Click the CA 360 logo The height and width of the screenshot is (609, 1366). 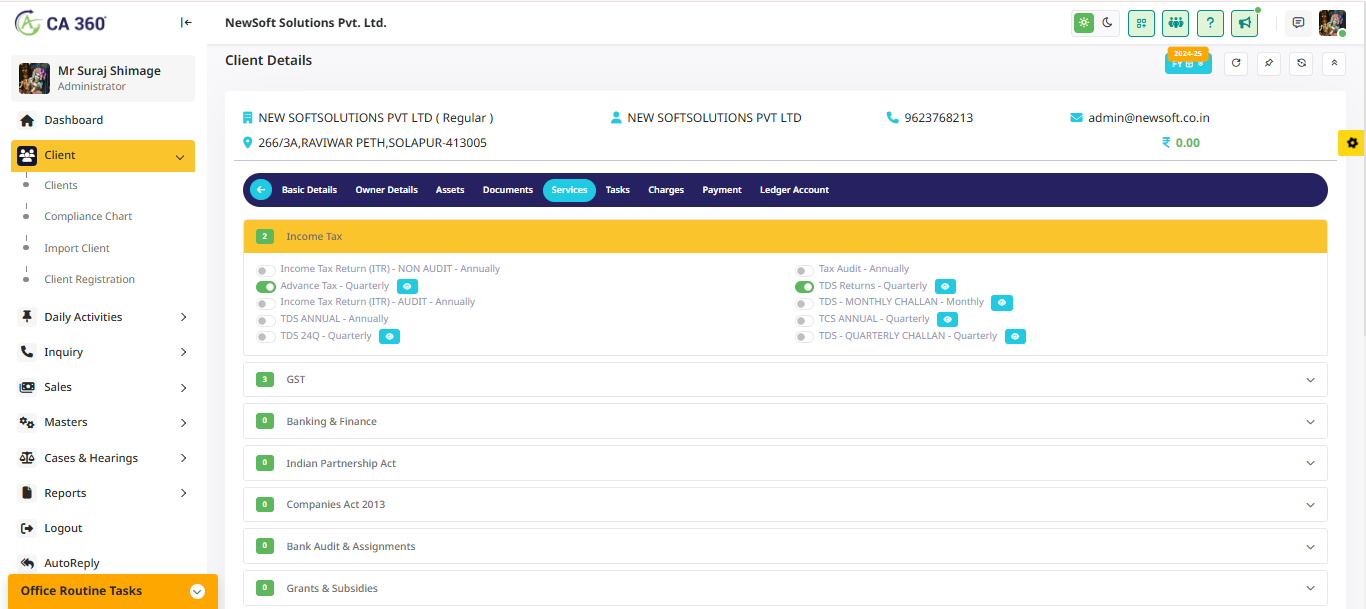coord(61,23)
